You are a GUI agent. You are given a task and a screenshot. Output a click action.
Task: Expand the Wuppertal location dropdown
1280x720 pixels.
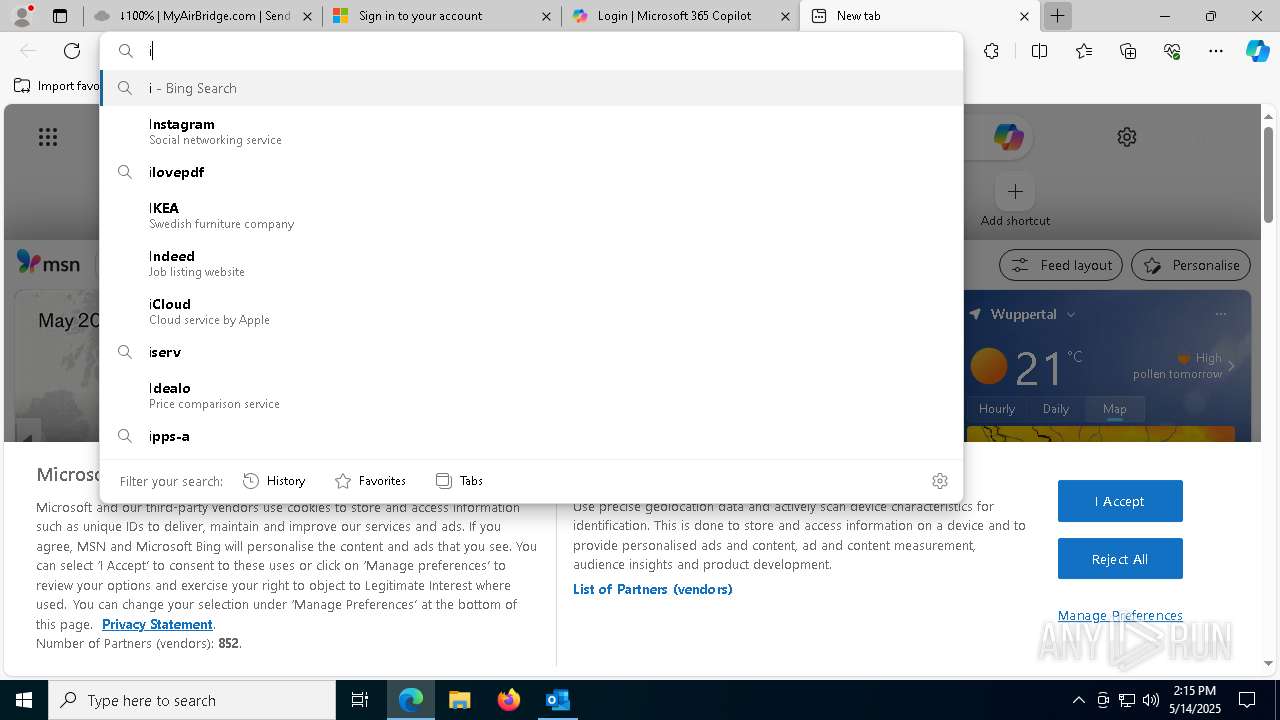(1071, 314)
